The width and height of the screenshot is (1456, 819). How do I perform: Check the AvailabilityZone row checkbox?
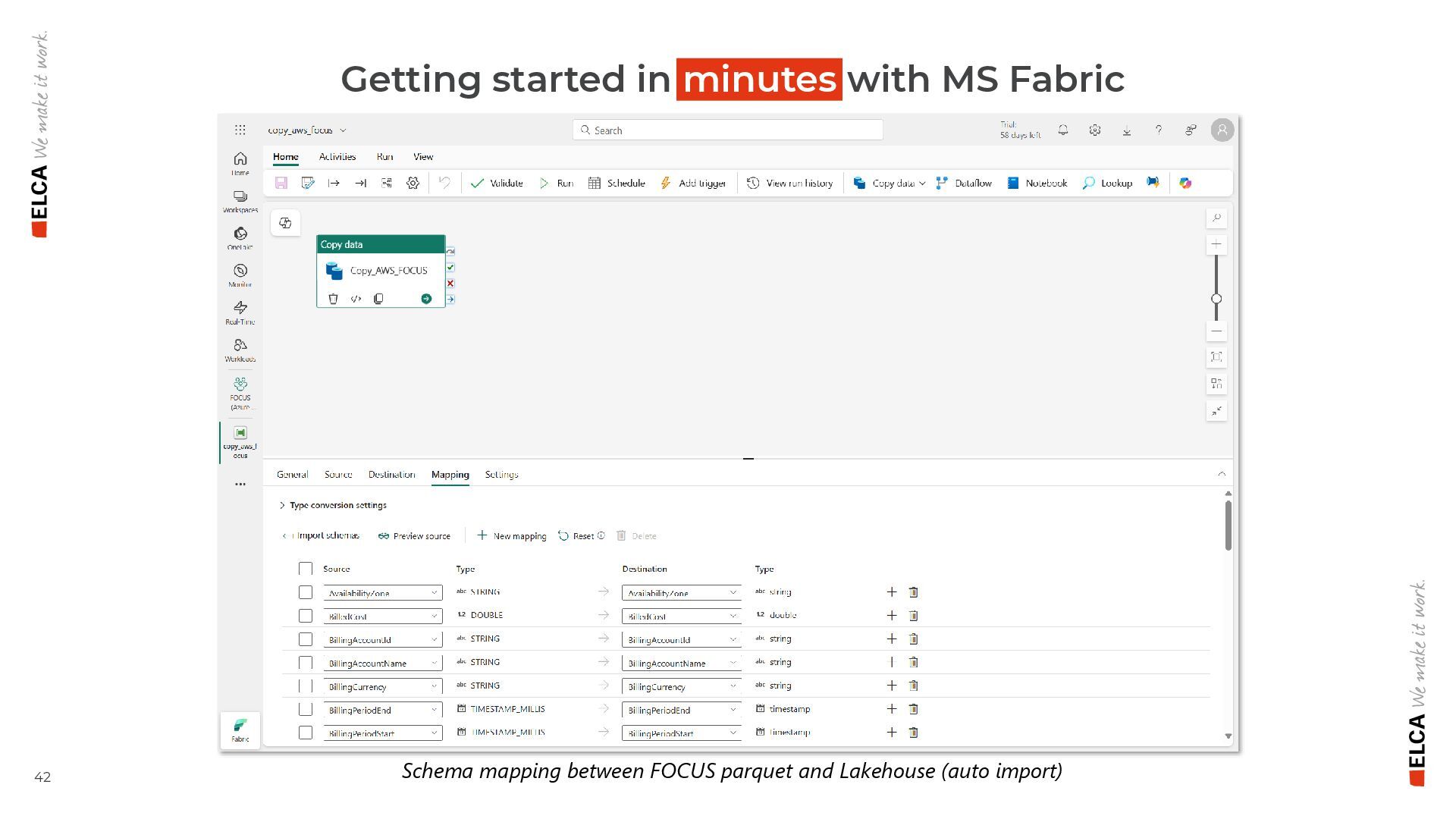coord(306,592)
